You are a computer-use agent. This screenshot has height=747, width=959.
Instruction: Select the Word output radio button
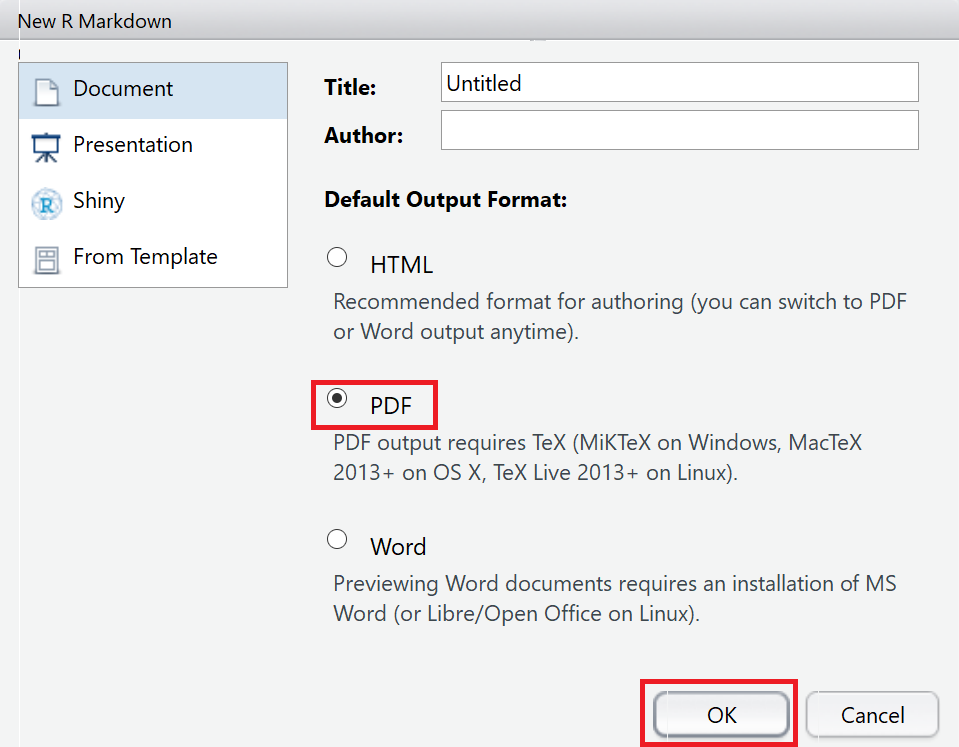(337, 539)
